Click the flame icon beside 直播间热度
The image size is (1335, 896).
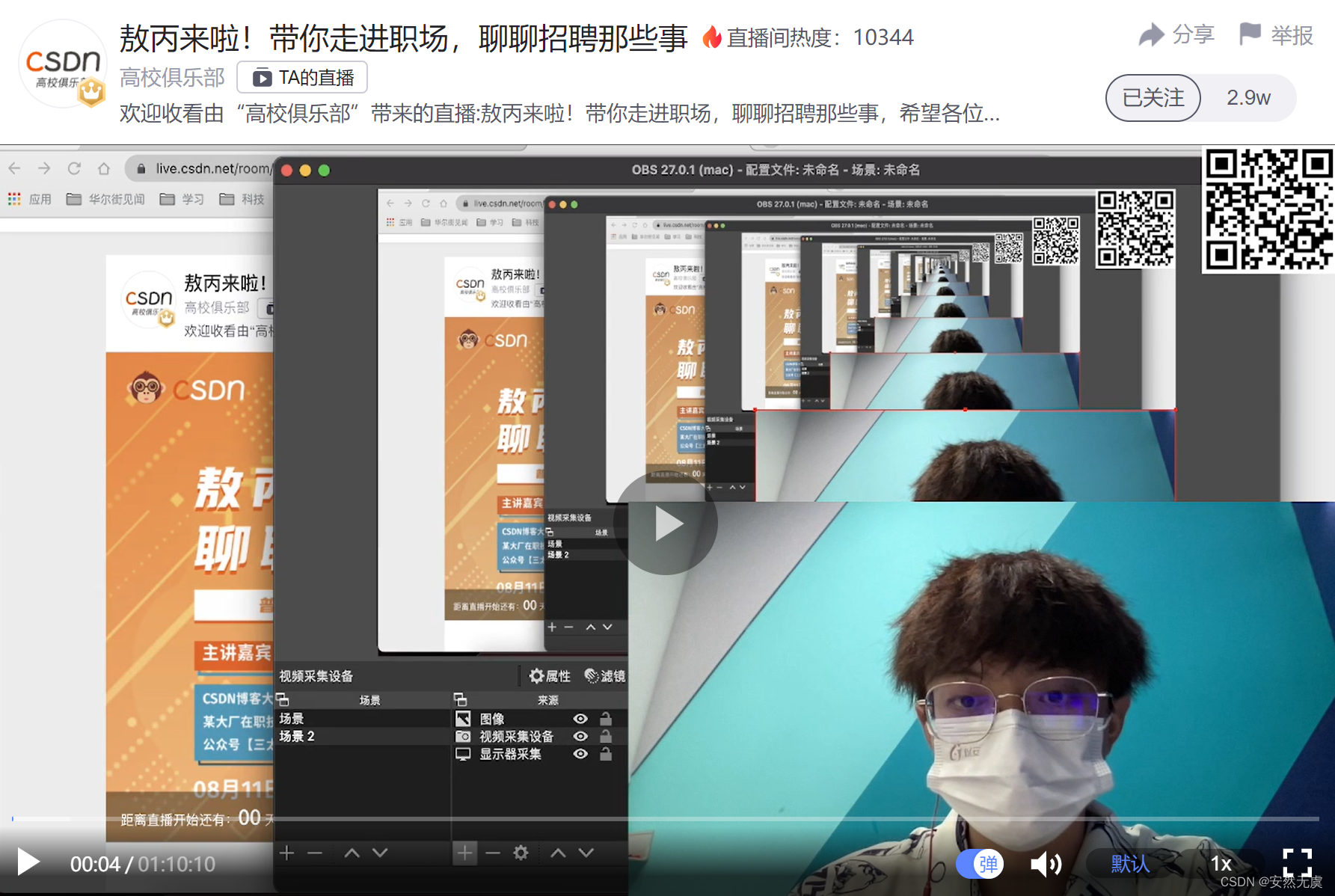click(712, 37)
